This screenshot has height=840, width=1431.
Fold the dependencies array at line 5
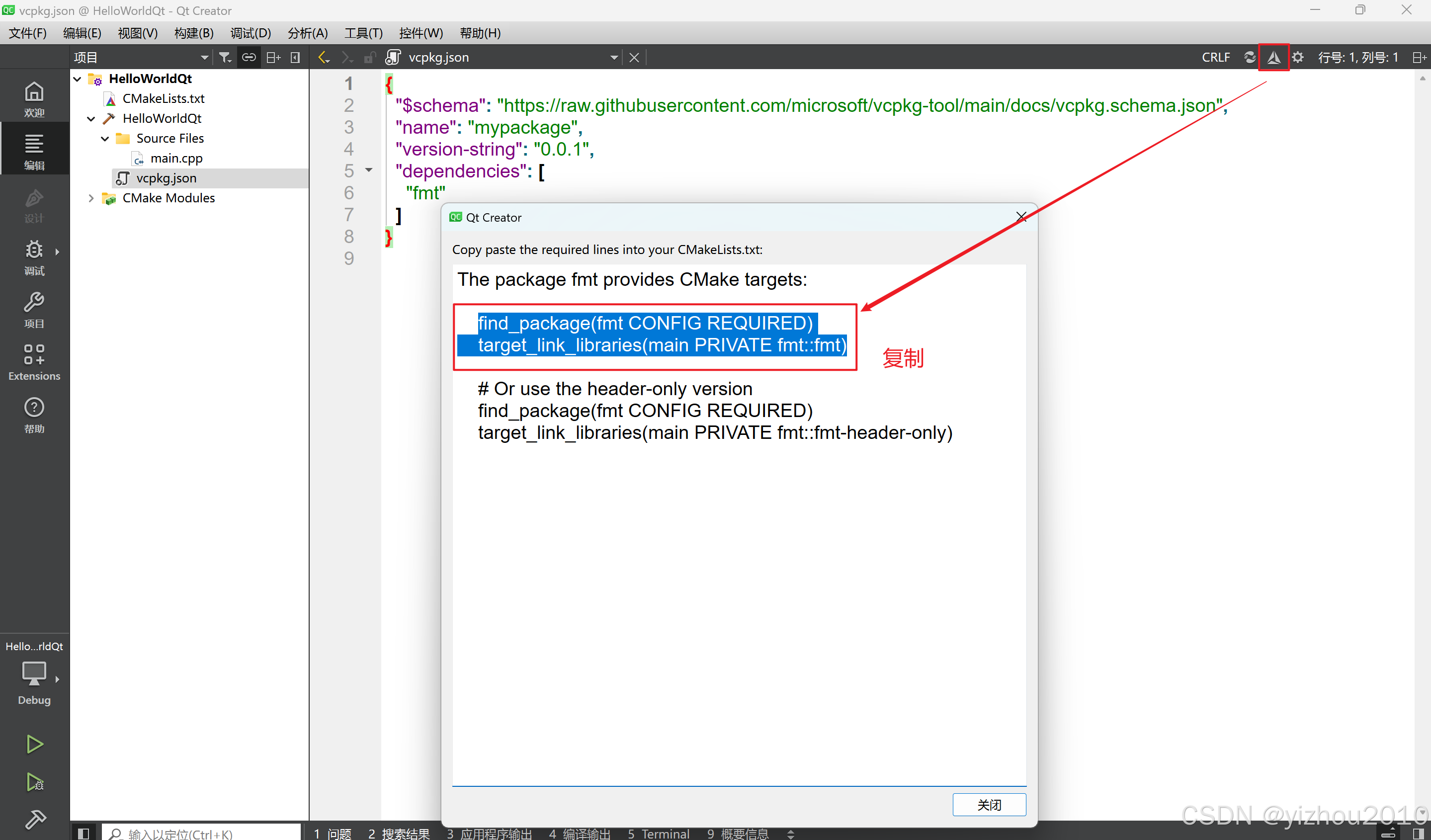tap(369, 170)
